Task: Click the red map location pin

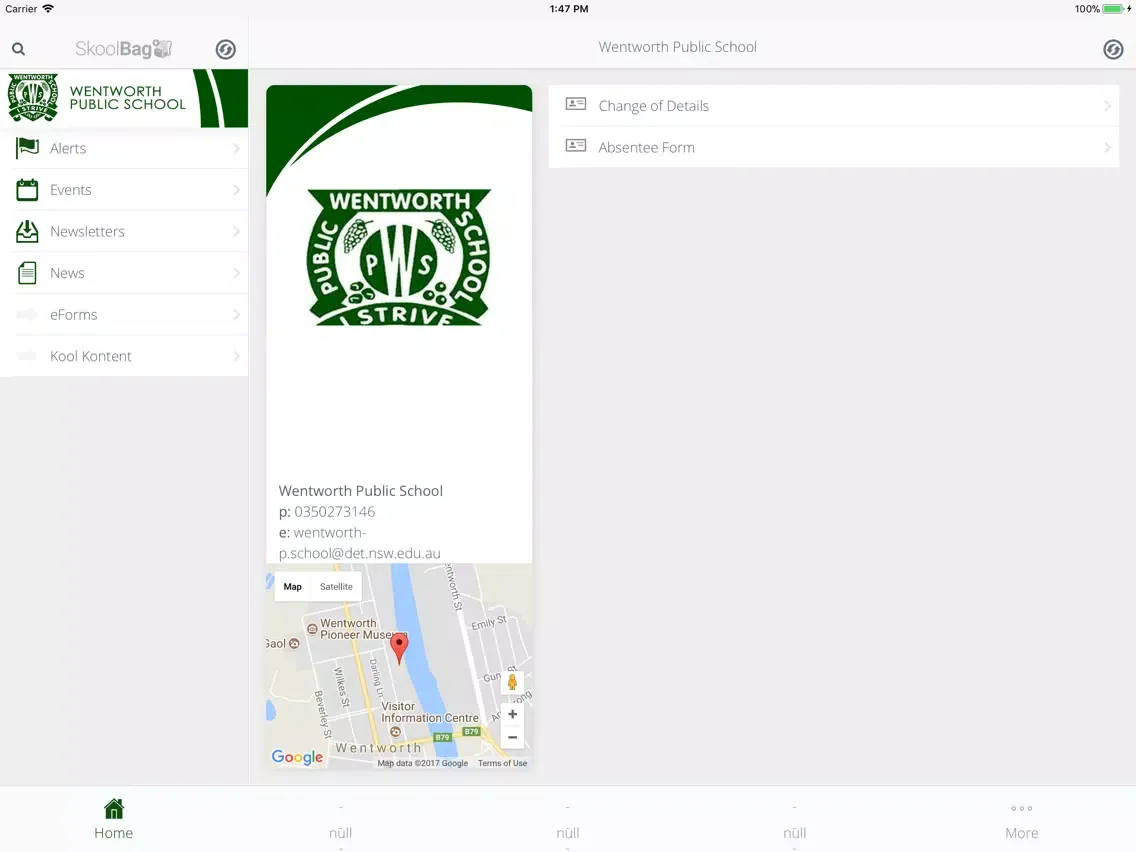Action: click(x=399, y=648)
